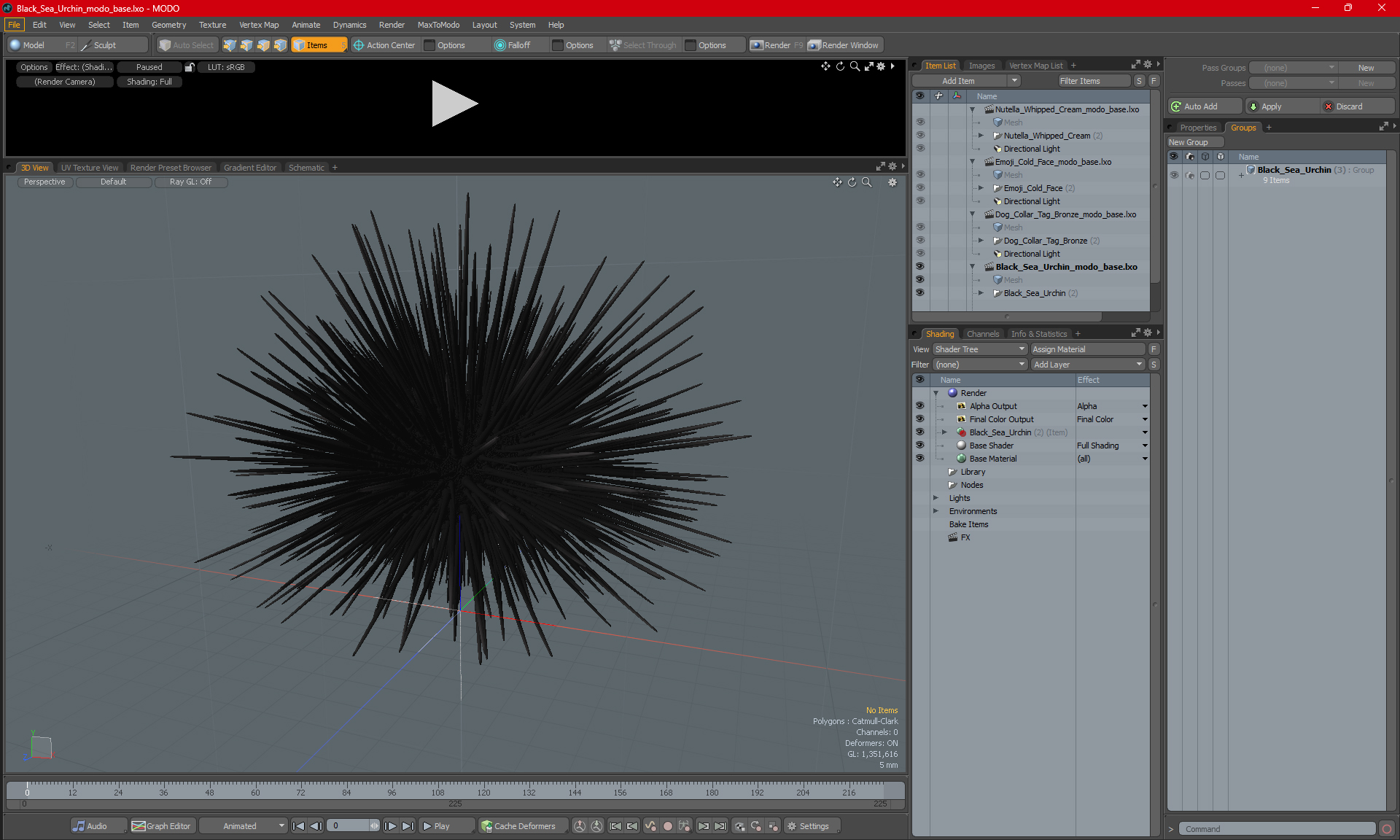Toggle visibility of Black_Sea_Urchin item
Screen dimensions: 1400x840
(x=919, y=293)
